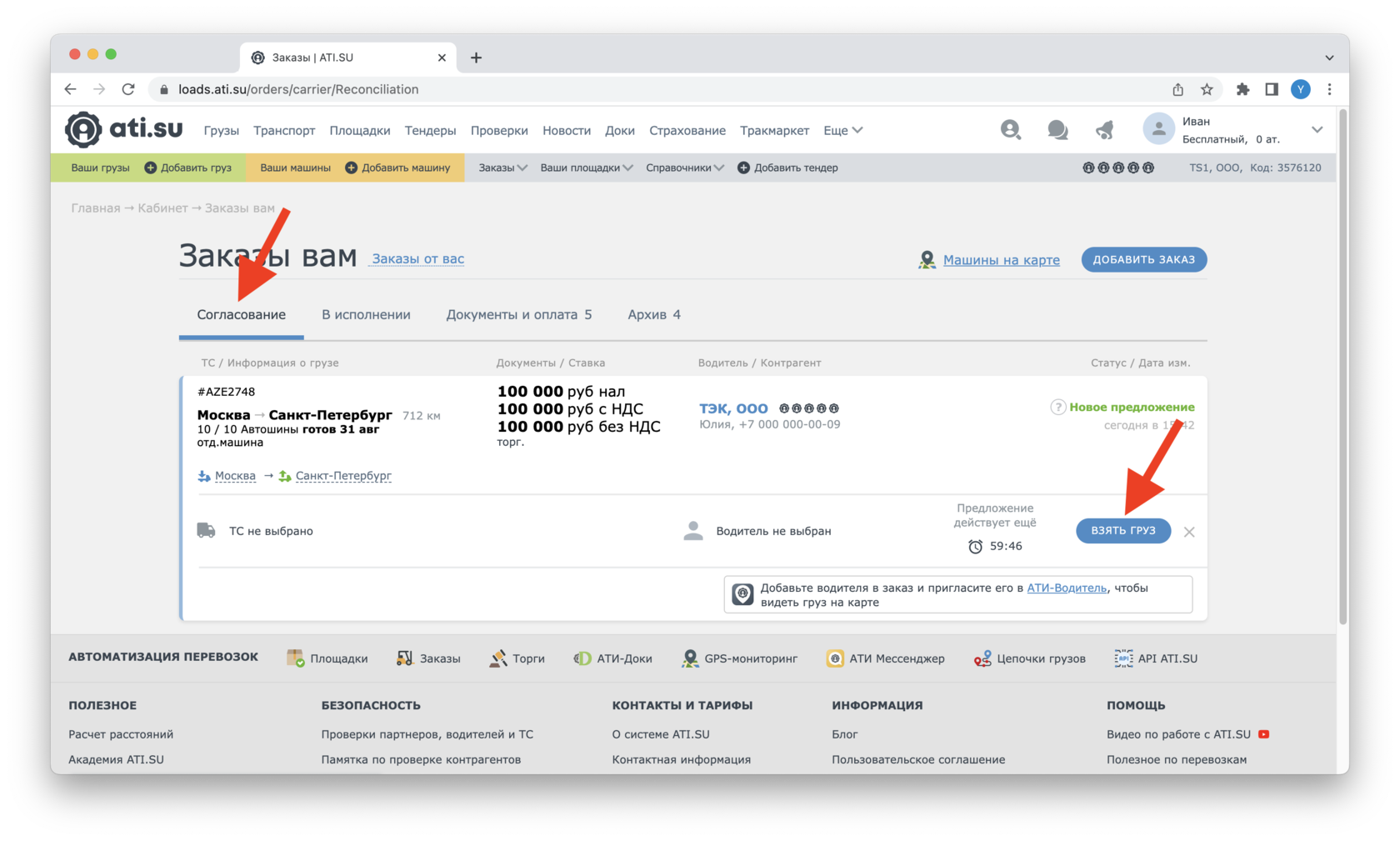Open Тендеры in the main menu
The height and width of the screenshot is (841, 1400).
coord(430,131)
